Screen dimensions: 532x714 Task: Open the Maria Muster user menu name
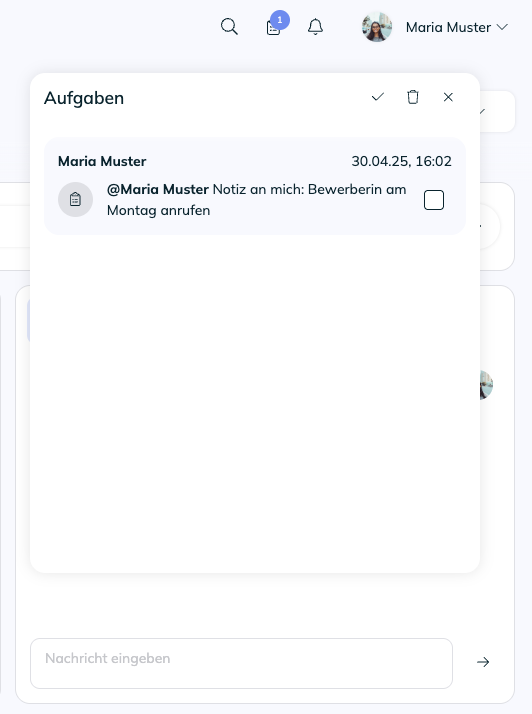(448, 27)
